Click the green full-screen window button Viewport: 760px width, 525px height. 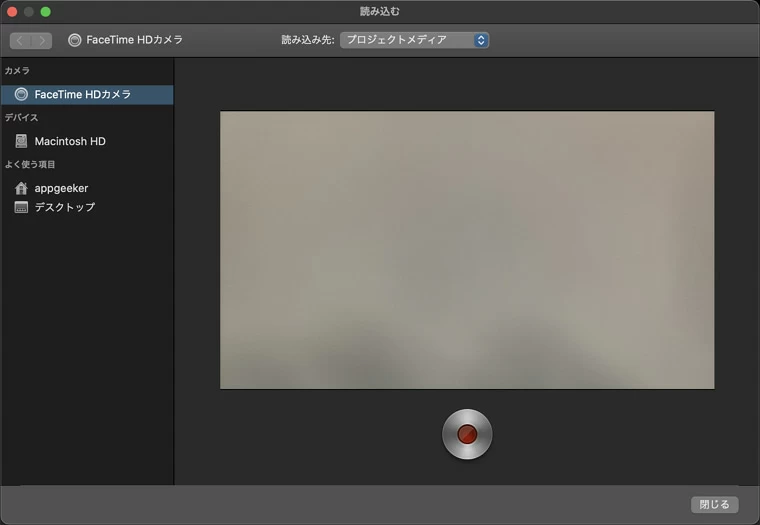(x=45, y=11)
